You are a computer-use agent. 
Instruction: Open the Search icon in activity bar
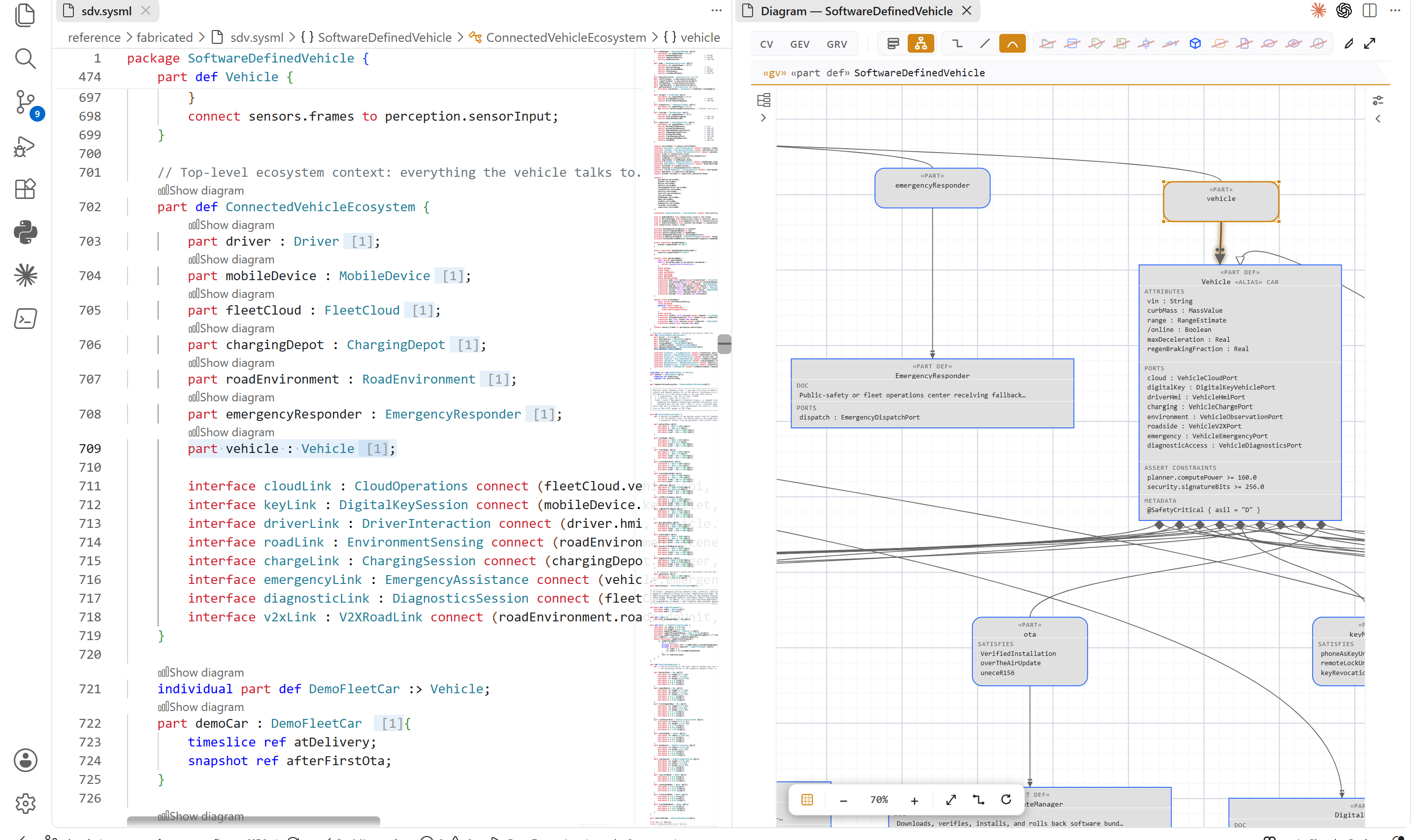click(x=25, y=58)
